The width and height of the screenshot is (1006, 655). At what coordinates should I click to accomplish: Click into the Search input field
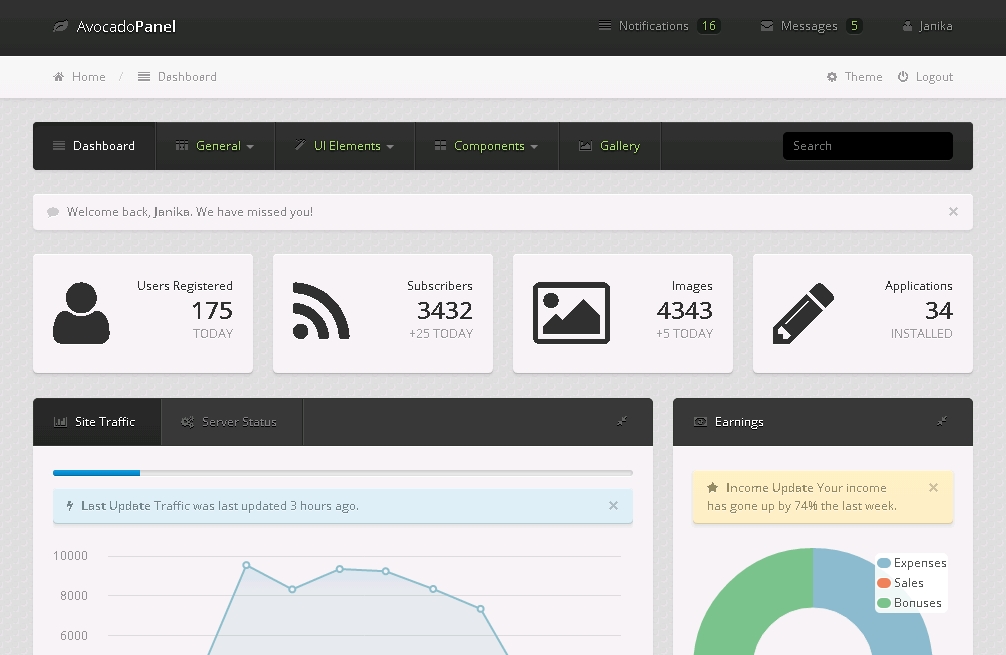pos(867,146)
